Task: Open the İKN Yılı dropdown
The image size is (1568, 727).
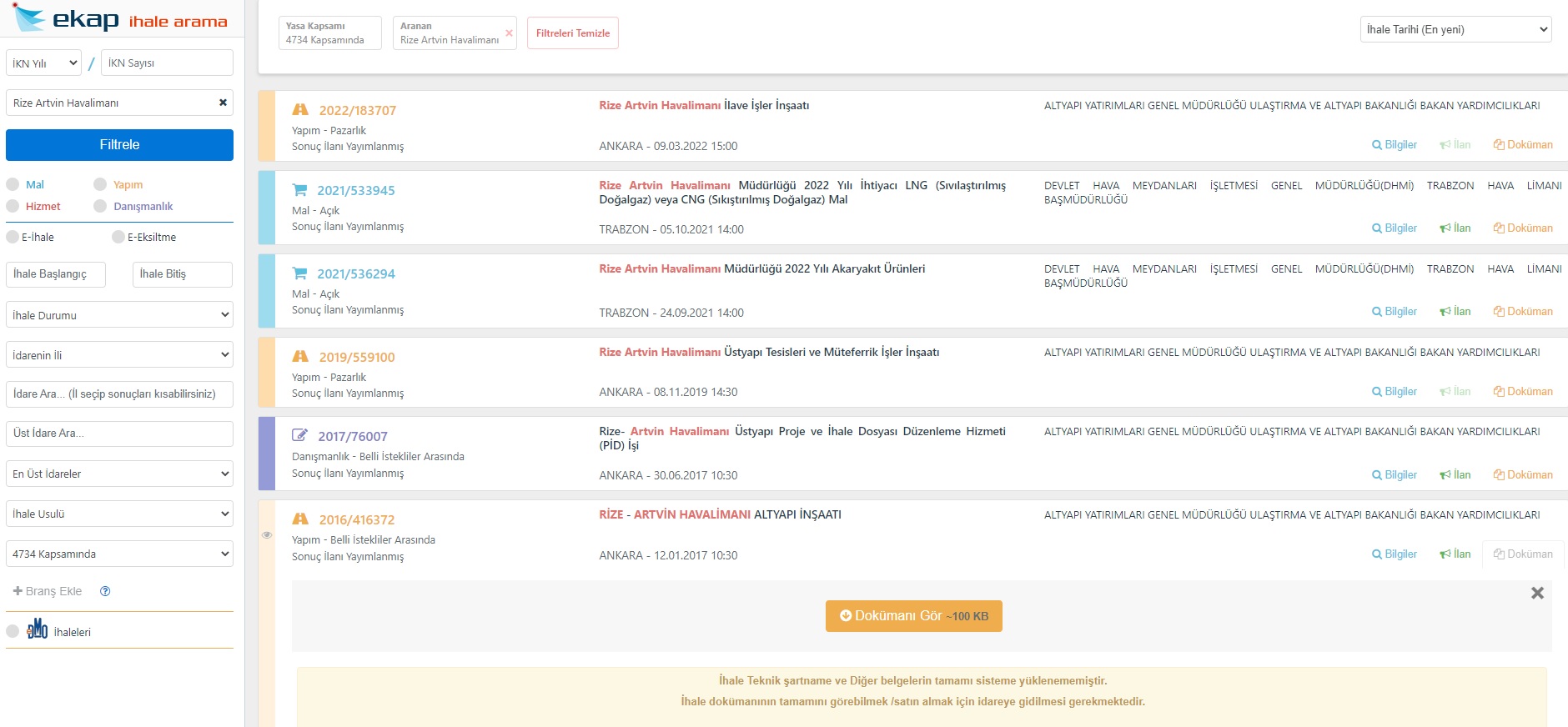Action: tap(43, 63)
